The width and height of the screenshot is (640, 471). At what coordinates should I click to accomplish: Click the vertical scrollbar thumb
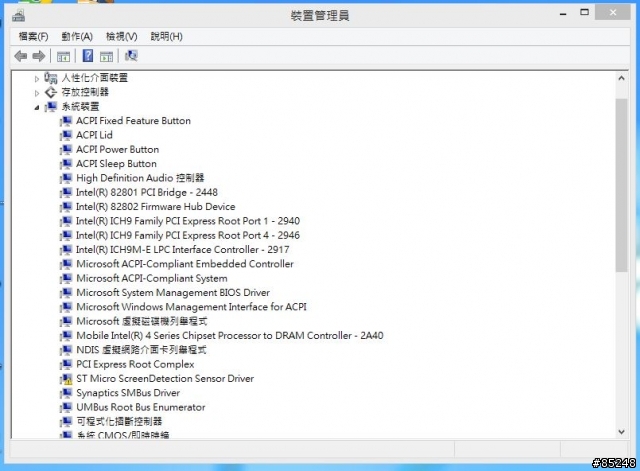[621, 185]
